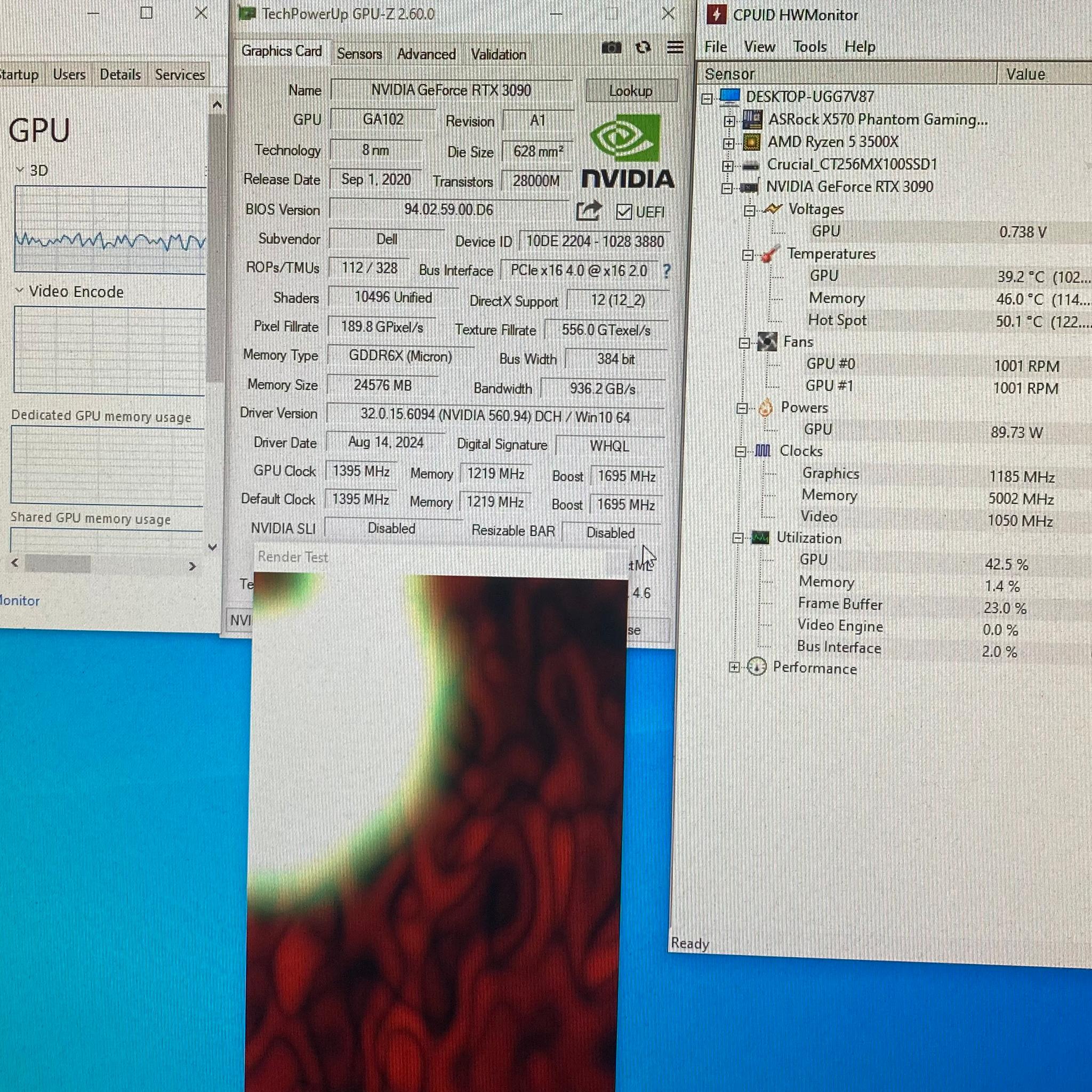
Task: Click the Powers flame icon
Action: click(765, 407)
